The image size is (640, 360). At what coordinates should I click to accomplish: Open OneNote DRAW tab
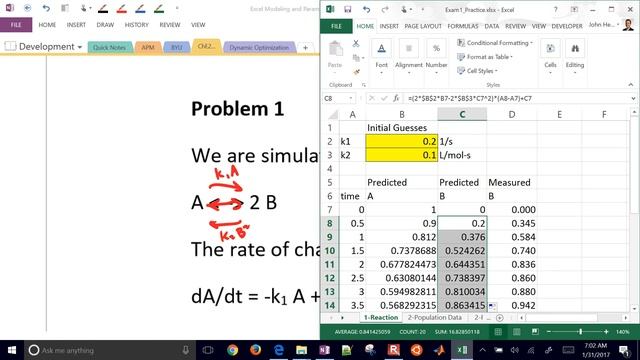point(105,25)
